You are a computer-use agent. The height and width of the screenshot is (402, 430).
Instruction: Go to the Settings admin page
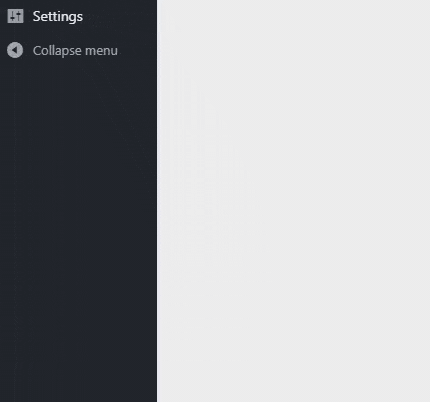click(x=78, y=16)
